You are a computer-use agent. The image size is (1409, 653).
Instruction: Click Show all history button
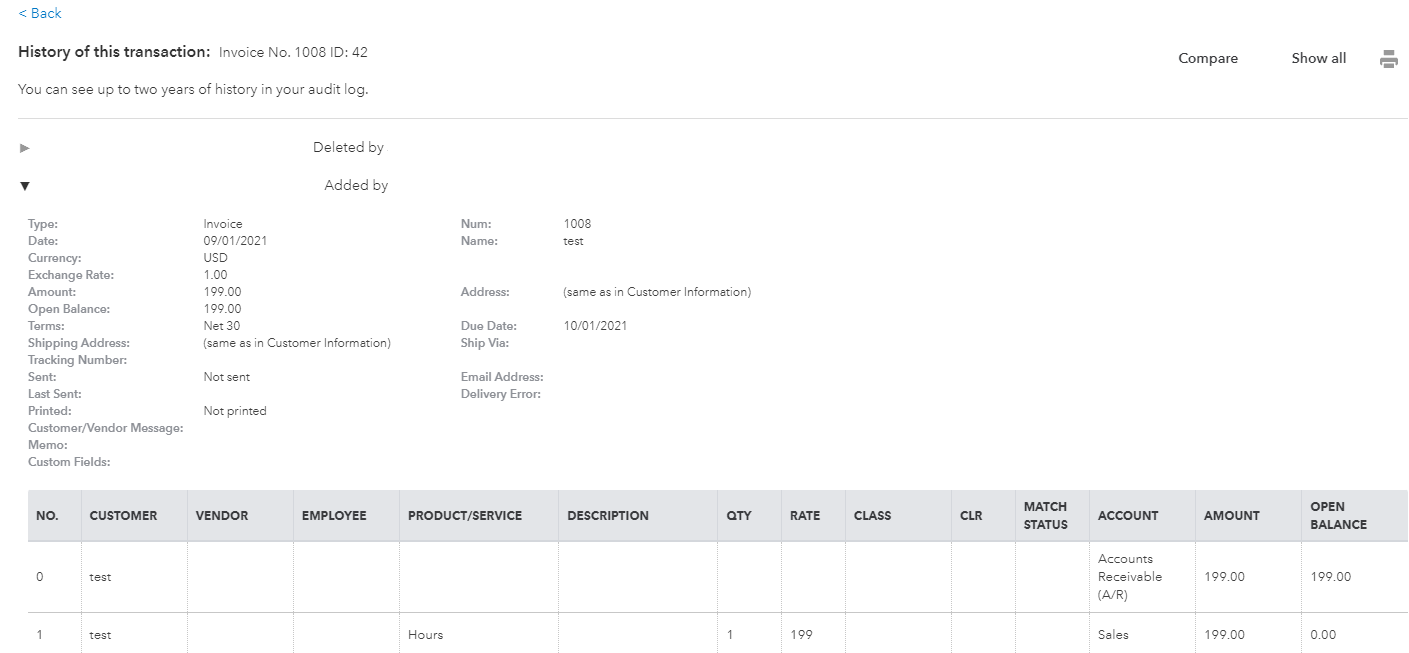pos(1318,58)
